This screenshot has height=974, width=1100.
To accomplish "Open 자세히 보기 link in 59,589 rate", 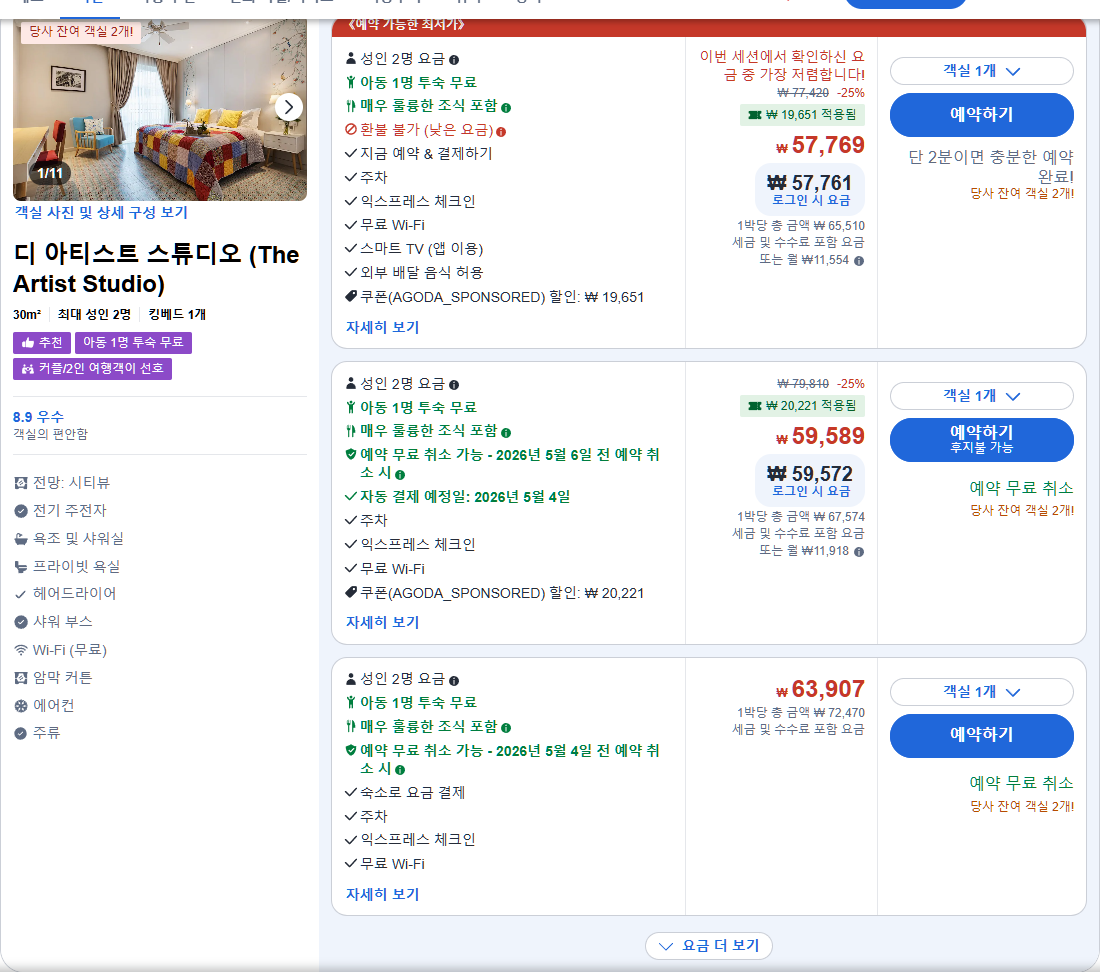I will (x=382, y=622).
